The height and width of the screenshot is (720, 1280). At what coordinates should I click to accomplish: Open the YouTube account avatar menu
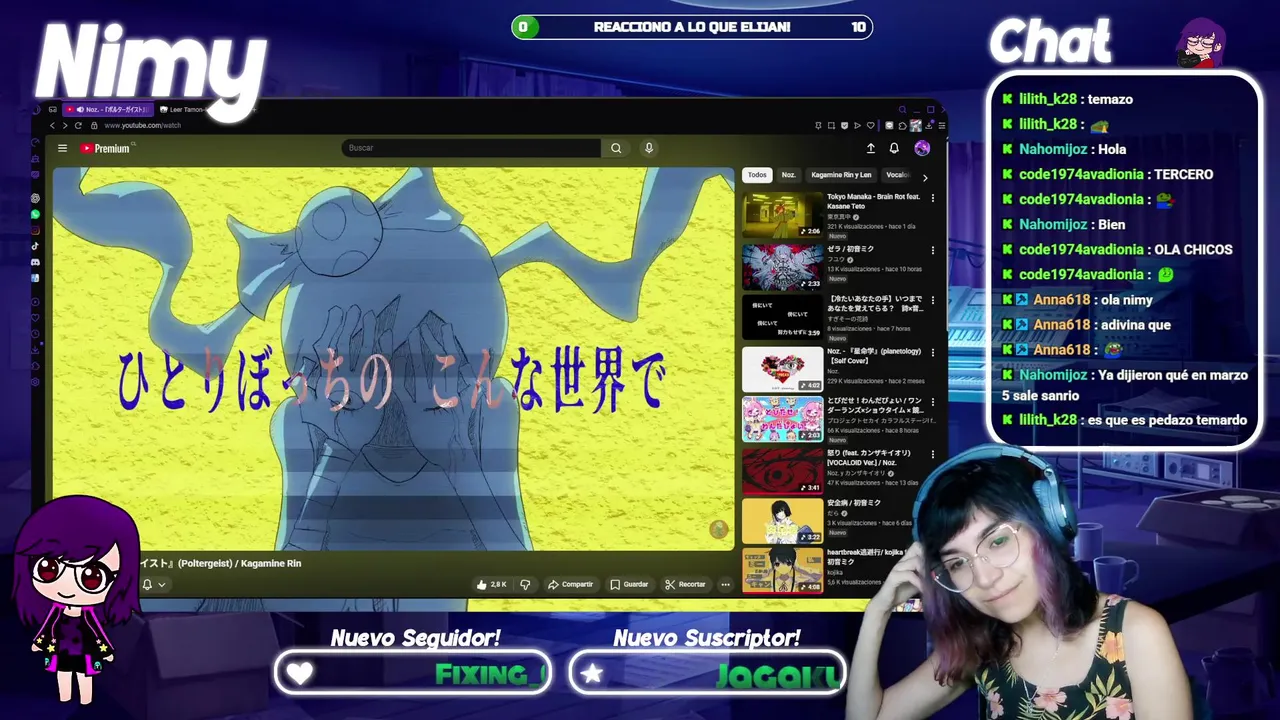click(922, 148)
